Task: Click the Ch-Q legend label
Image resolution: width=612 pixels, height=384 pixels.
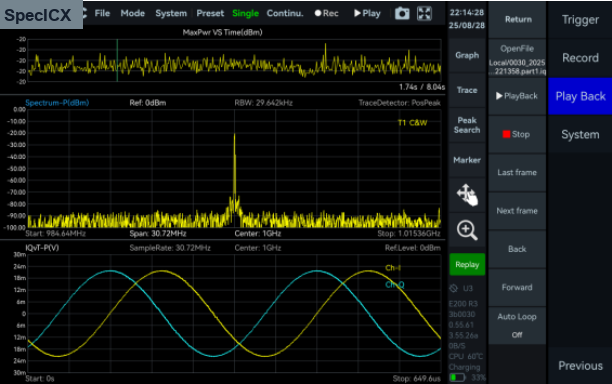Action: (395, 284)
